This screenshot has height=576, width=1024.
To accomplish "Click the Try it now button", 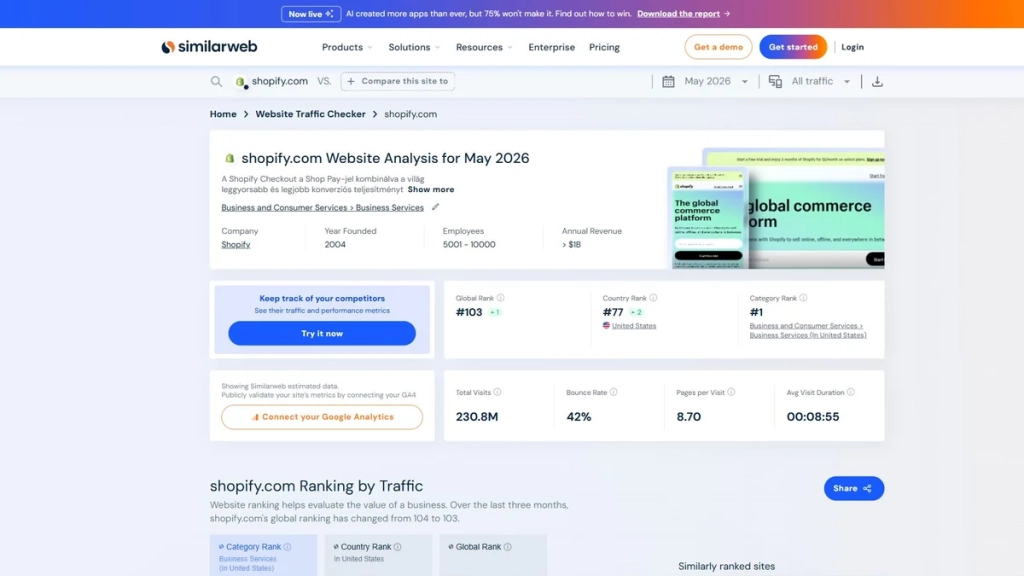I will coord(322,333).
